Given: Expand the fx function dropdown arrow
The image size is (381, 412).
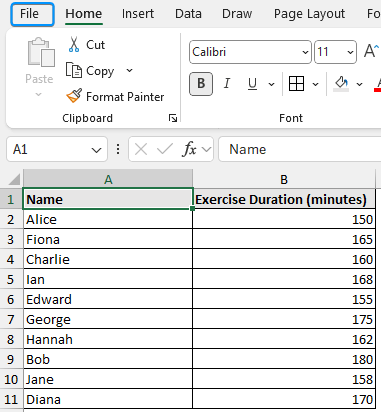Looking at the screenshot, I should tap(206, 149).
